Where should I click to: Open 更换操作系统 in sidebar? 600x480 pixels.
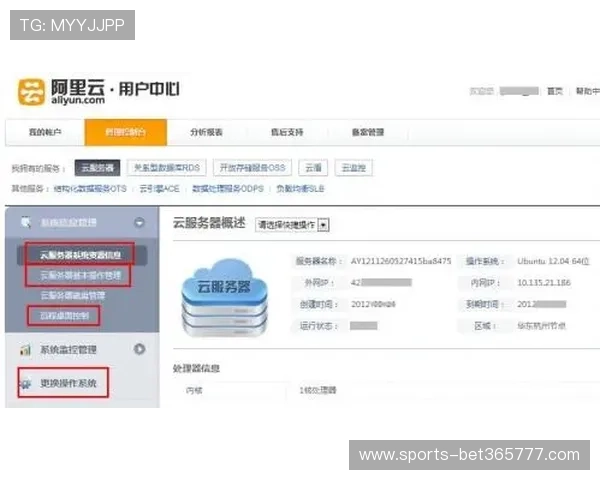[x=68, y=383]
